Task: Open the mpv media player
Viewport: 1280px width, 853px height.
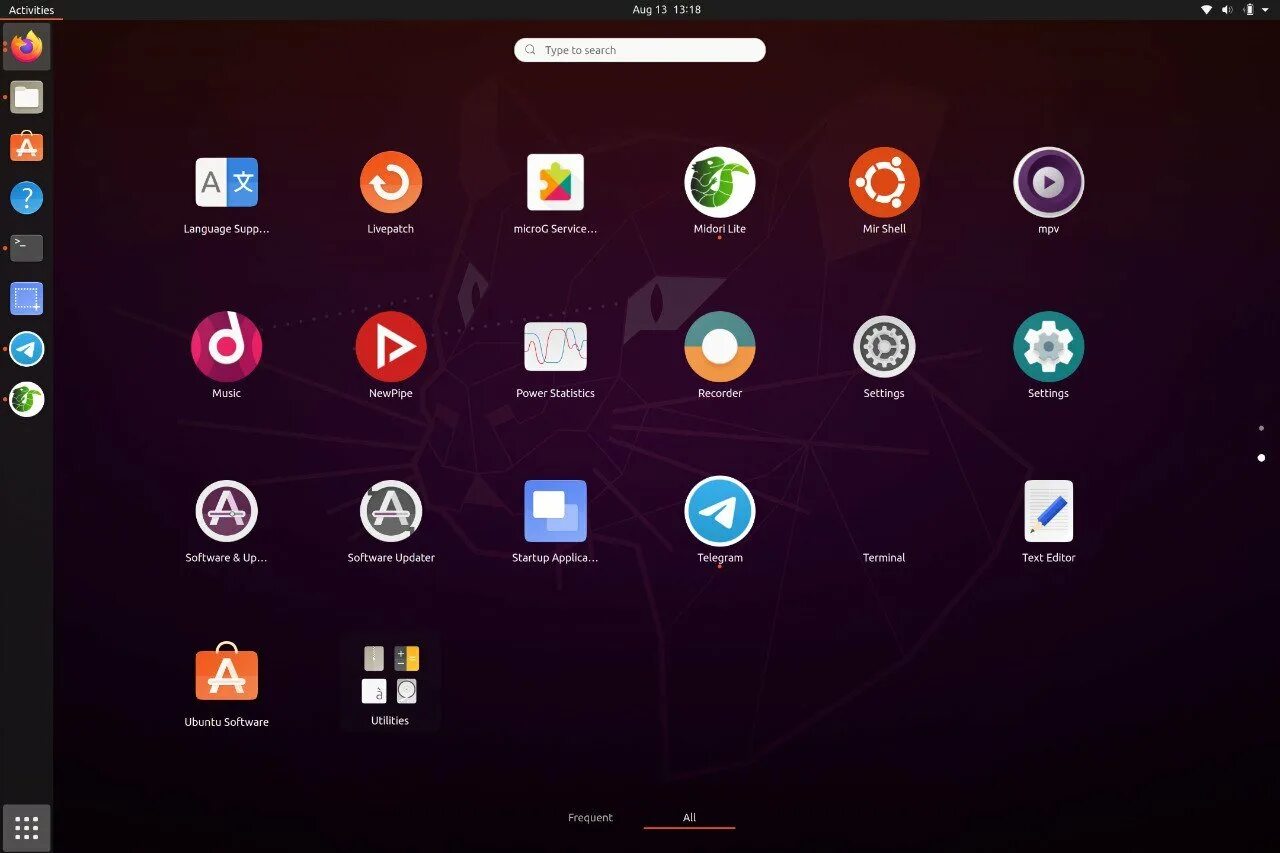Action: (1048, 183)
